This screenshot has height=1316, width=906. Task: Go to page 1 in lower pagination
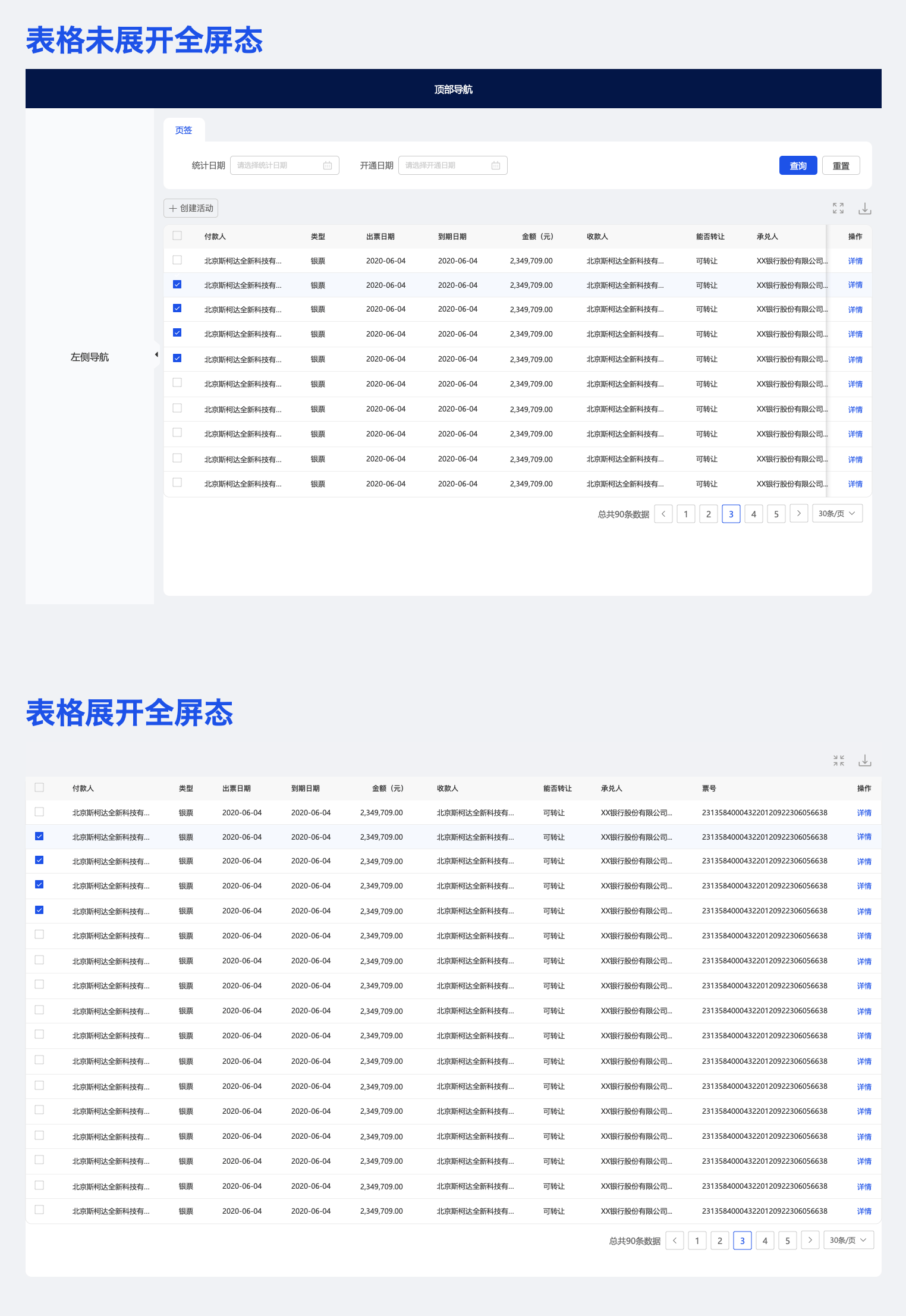pyautogui.click(x=697, y=1240)
